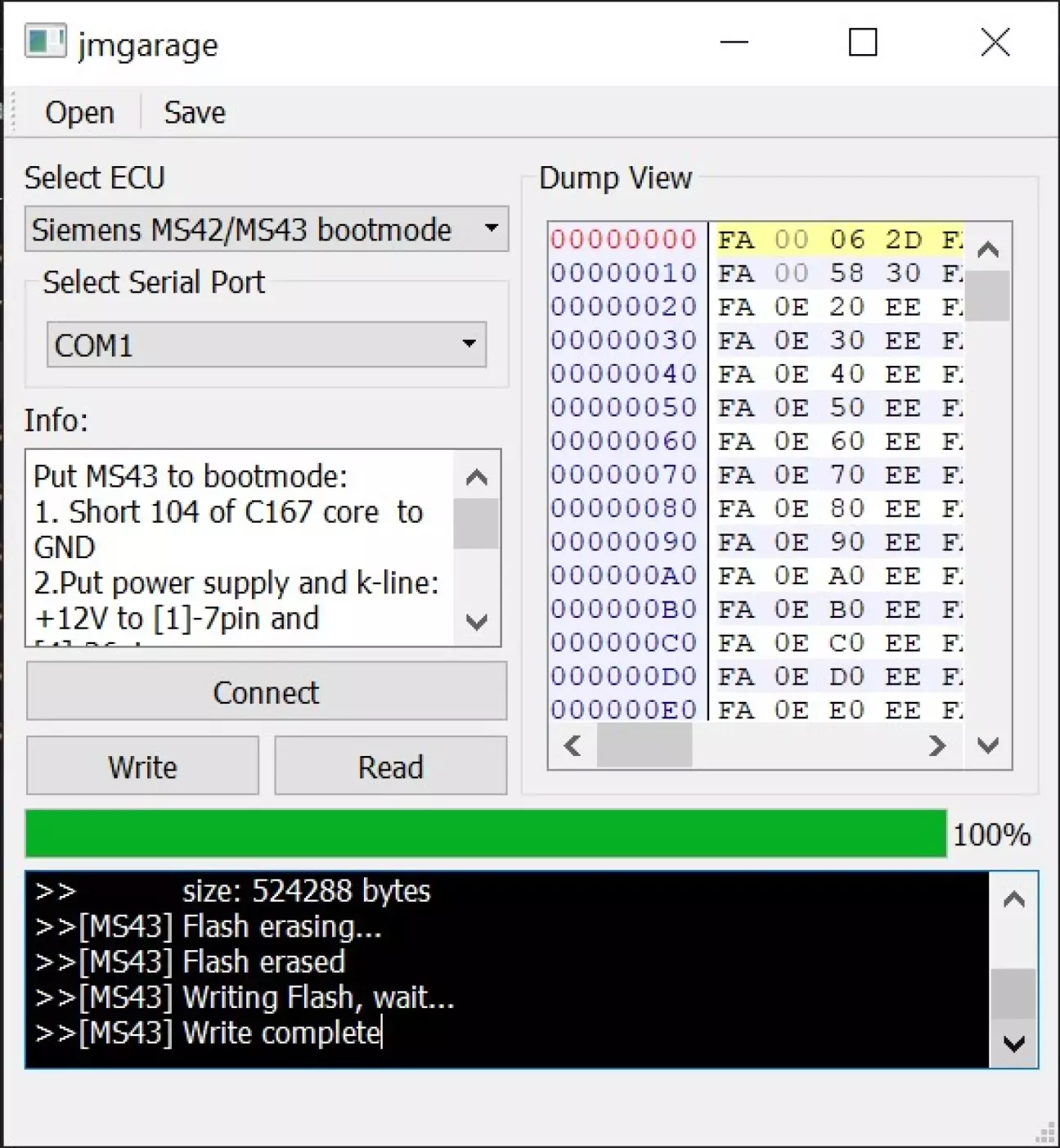
Task: Expand the COM1 serial port combo box
Action: click(x=267, y=344)
